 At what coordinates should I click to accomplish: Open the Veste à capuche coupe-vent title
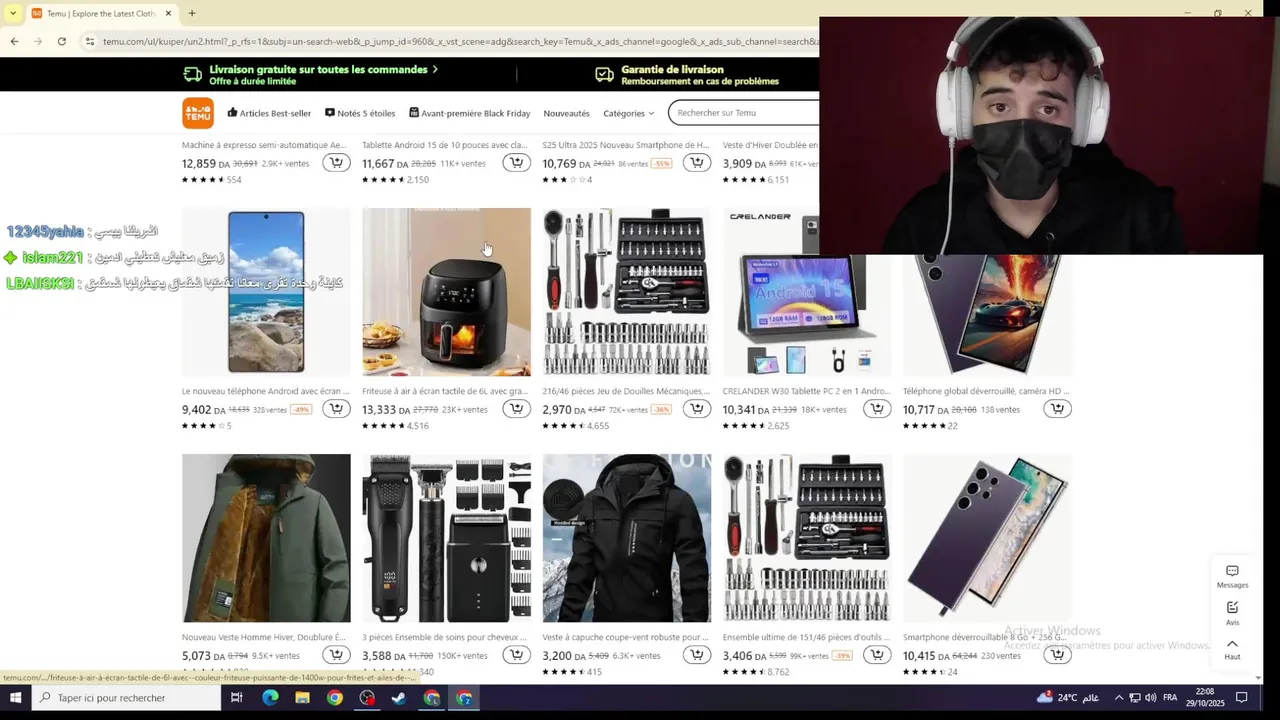click(625, 637)
